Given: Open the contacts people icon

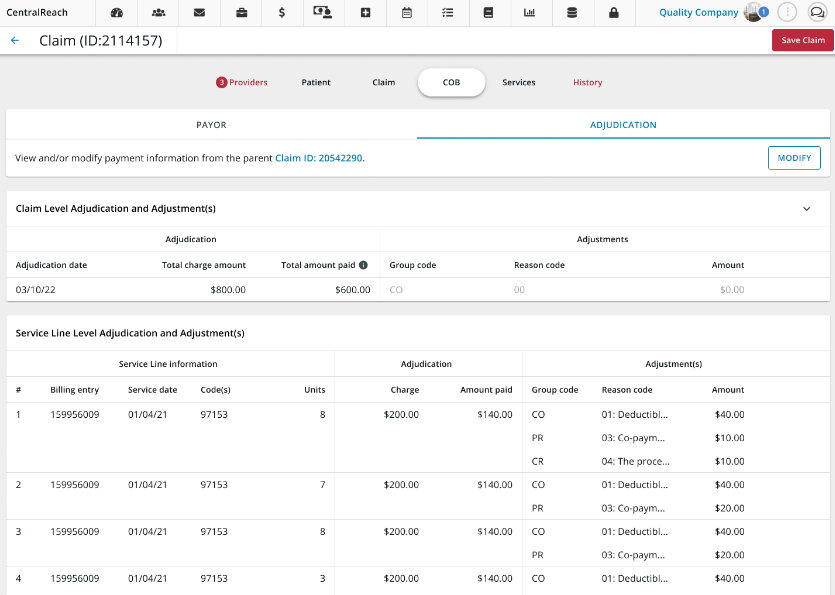Looking at the screenshot, I should (x=158, y=13).
